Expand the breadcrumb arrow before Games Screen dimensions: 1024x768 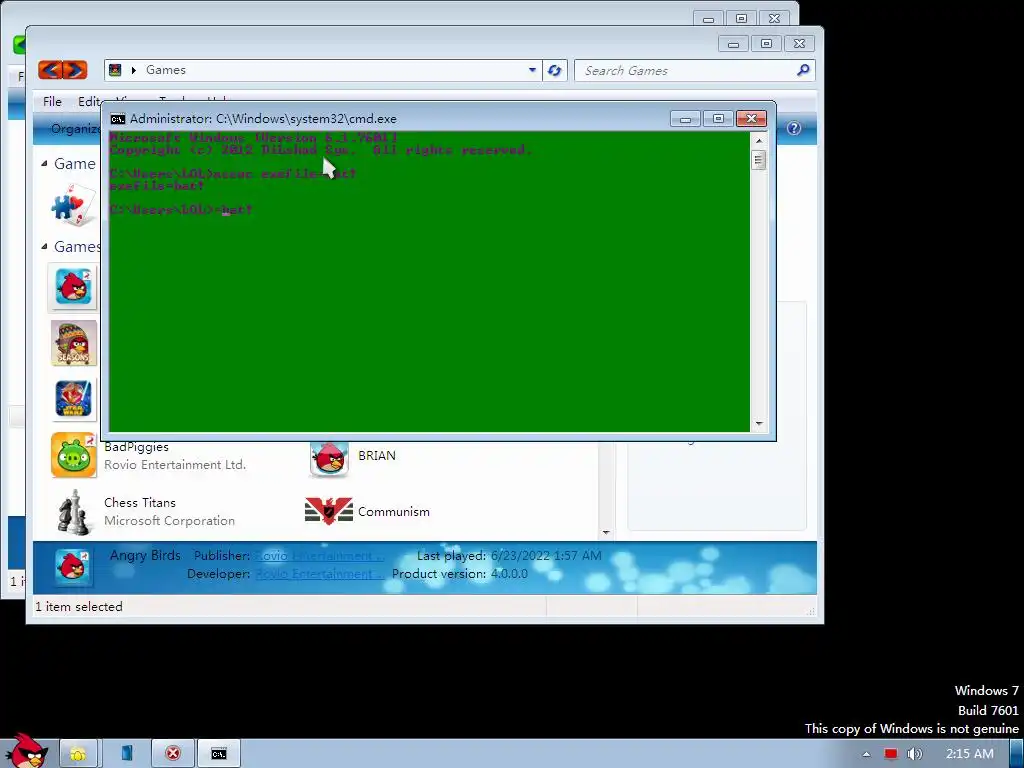point(133,70)
